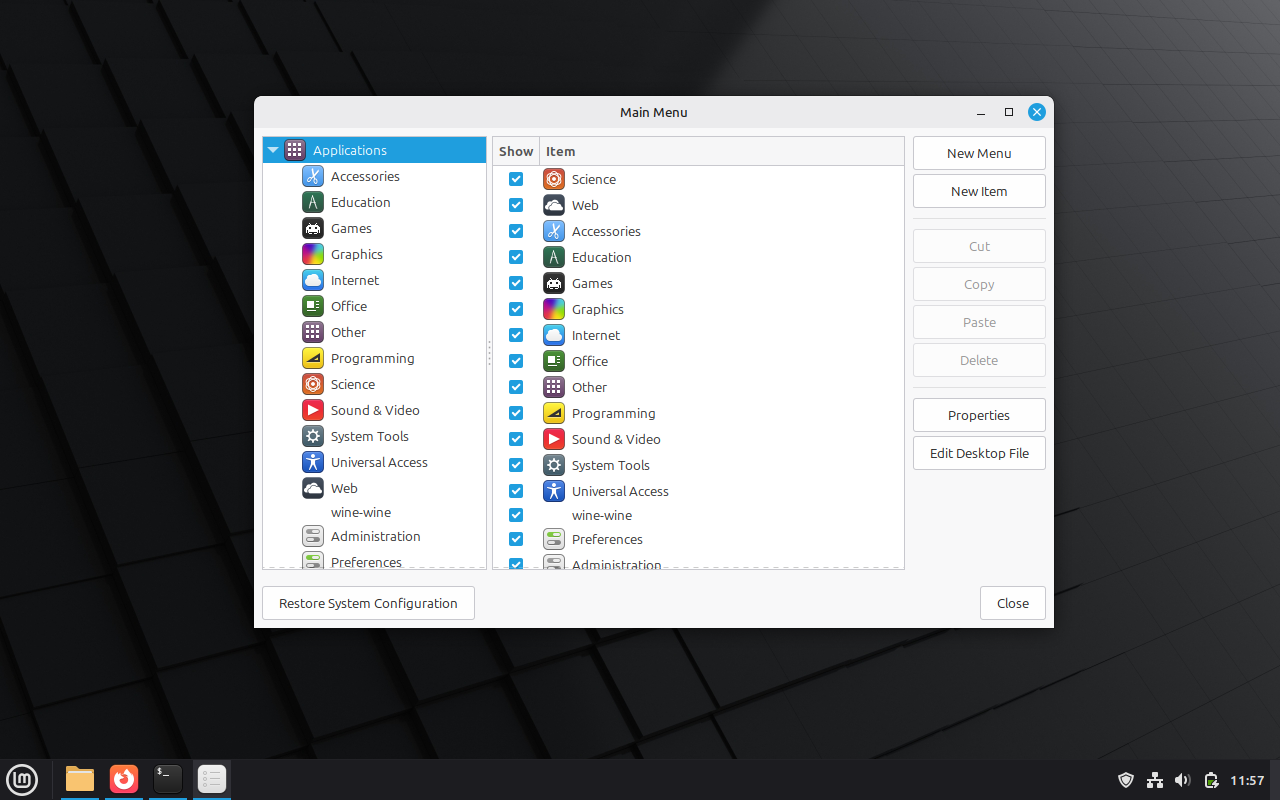Select the Games icon in the left tree
Screen dimensions: 1280x800
tap(313, 228)
